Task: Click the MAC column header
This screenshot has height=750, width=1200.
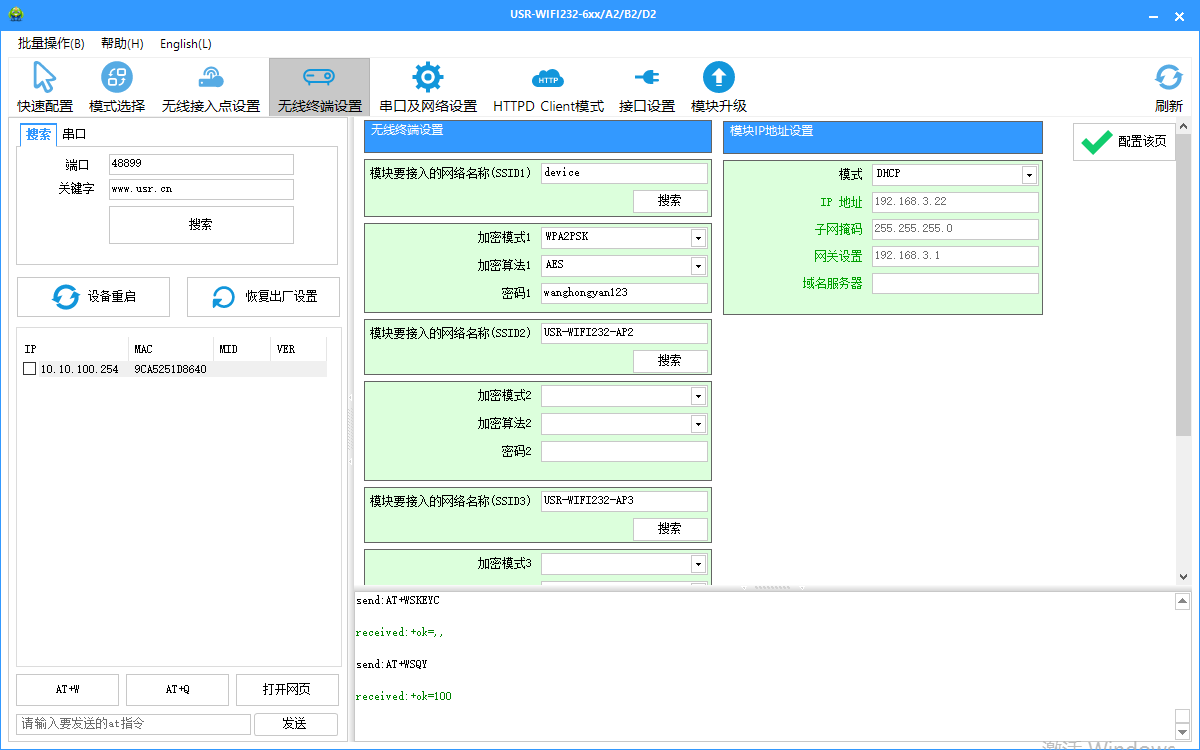Action: click(x=171, y=350)
